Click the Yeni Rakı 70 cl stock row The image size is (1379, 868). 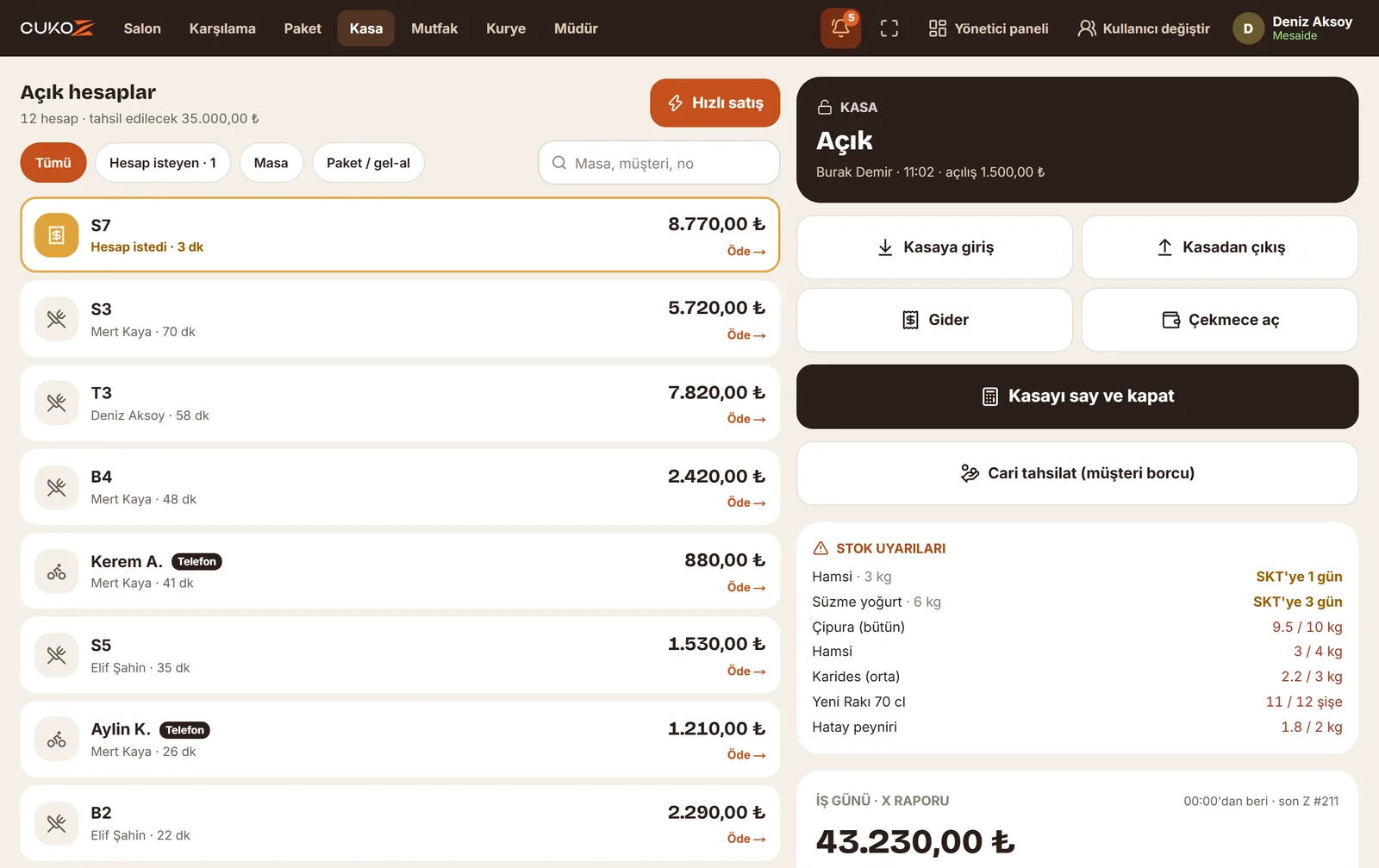coord(1077,702)
